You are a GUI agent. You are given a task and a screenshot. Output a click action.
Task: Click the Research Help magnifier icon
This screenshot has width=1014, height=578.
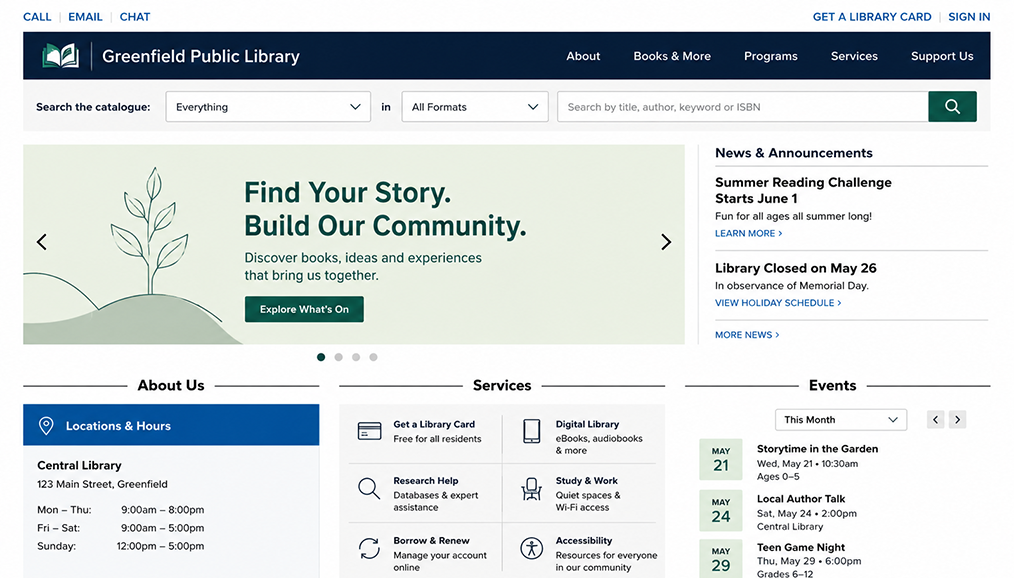coord(369,488)
